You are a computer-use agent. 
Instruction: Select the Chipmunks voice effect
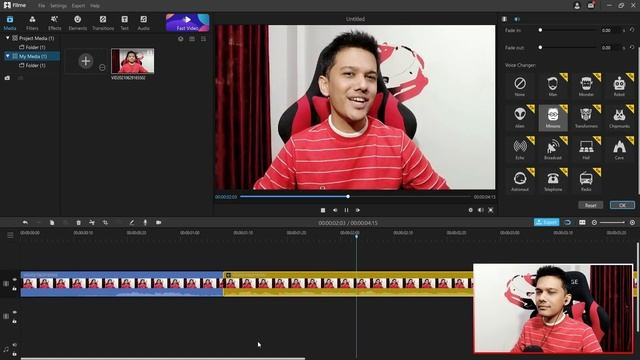tap(619, 117)
